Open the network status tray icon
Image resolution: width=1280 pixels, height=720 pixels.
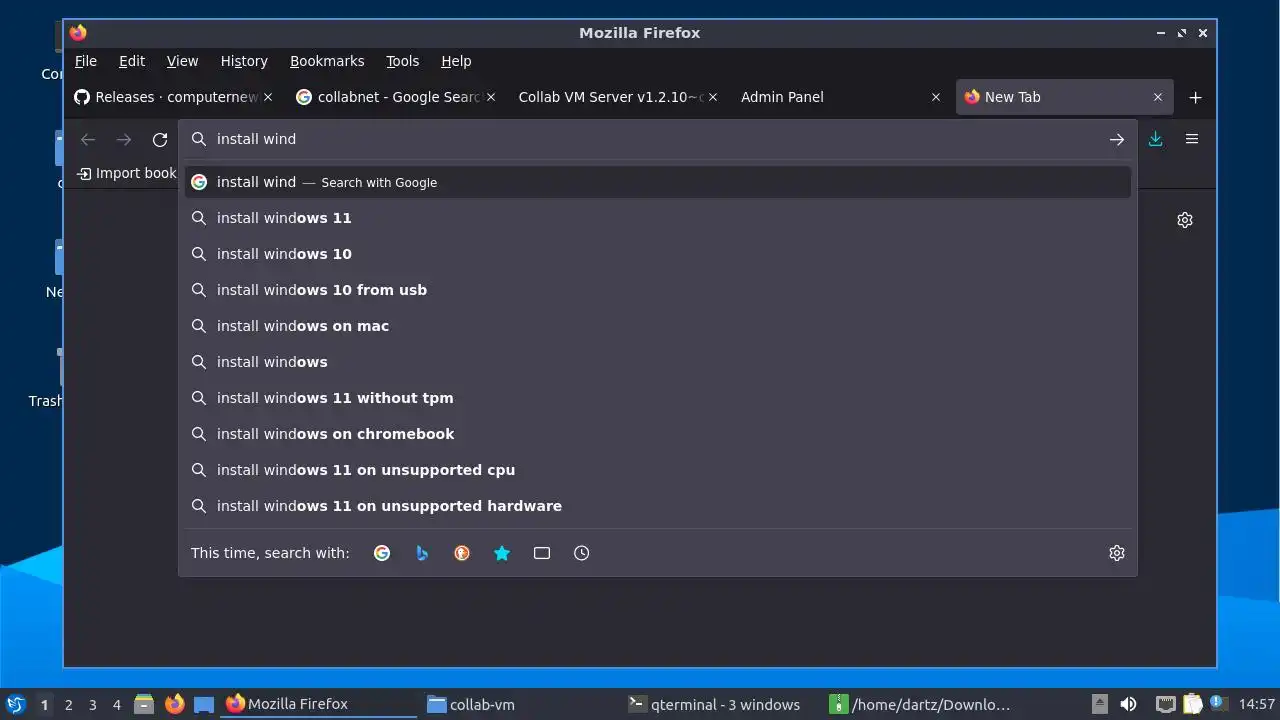[x=1165, y=704]
